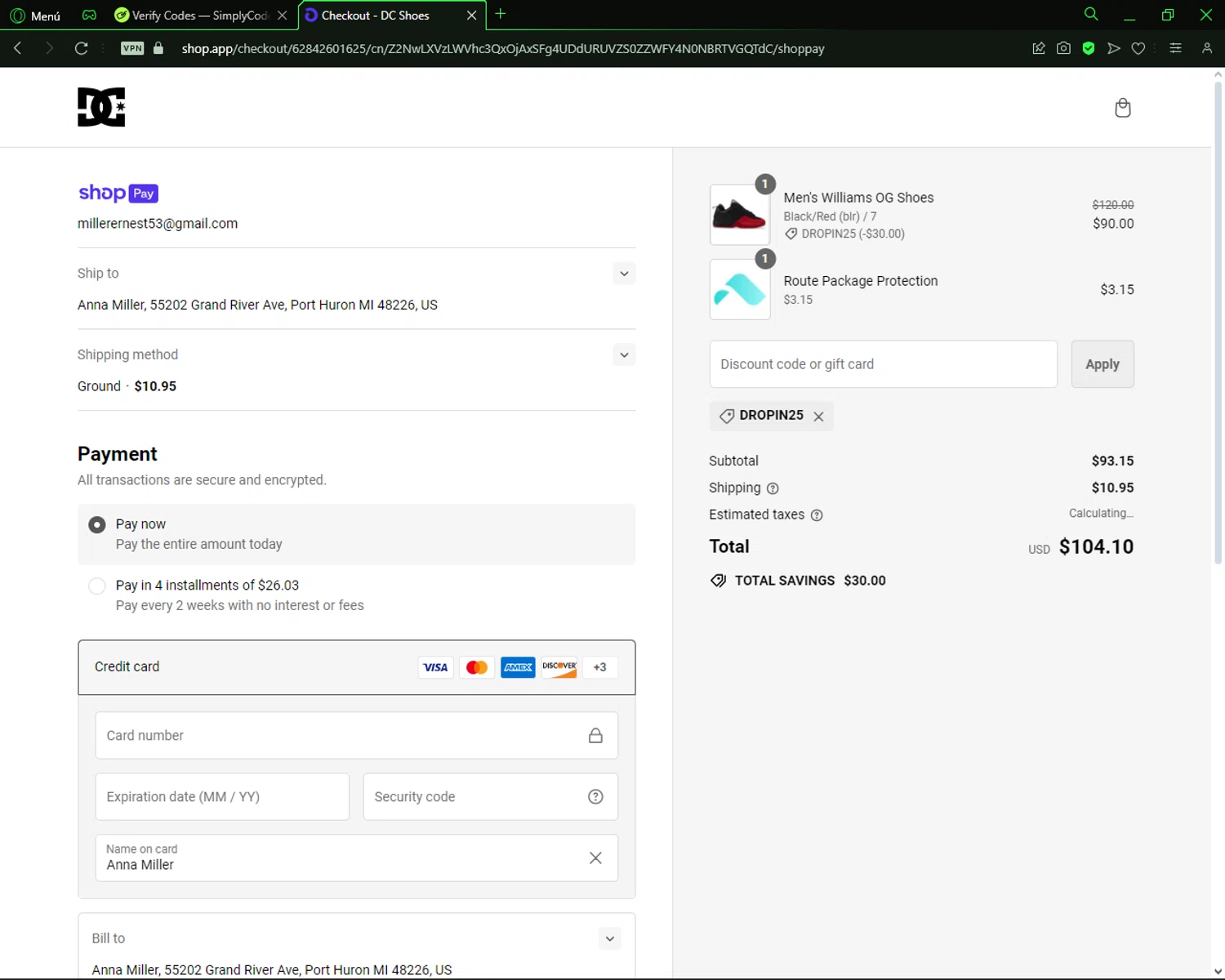Show the Estimated taxes help icon
The image size is (1225, 980).
point(817,515)
